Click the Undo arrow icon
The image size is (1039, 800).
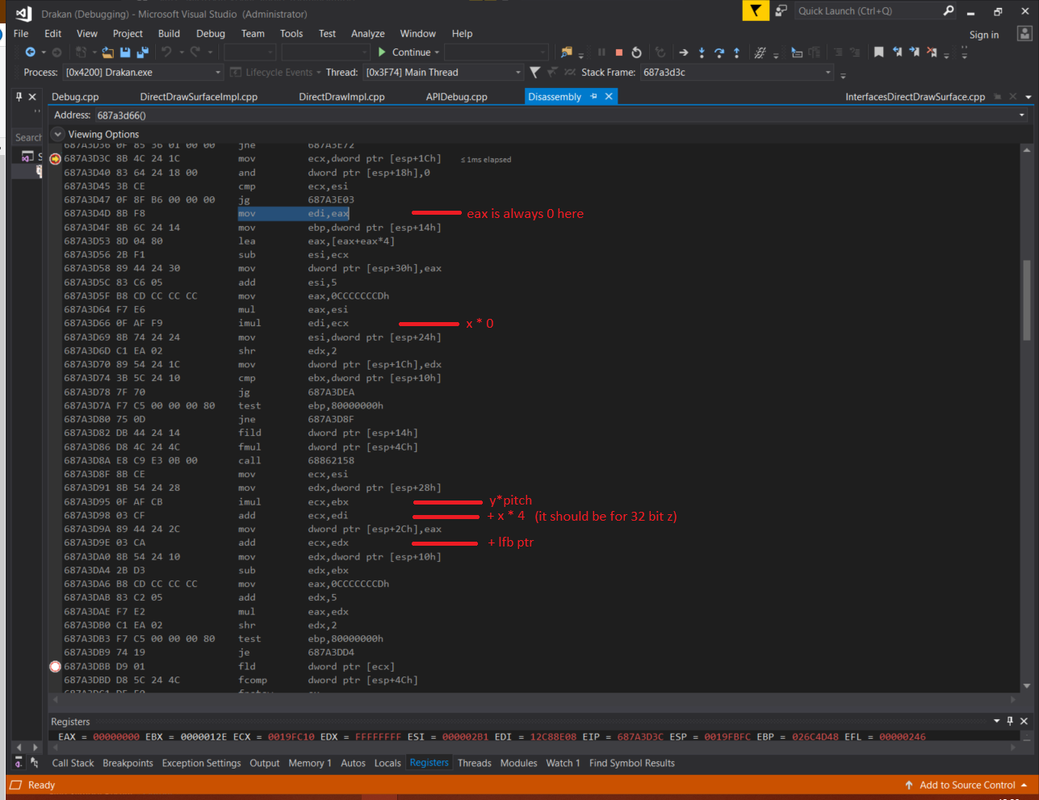[x=166, y=52]
